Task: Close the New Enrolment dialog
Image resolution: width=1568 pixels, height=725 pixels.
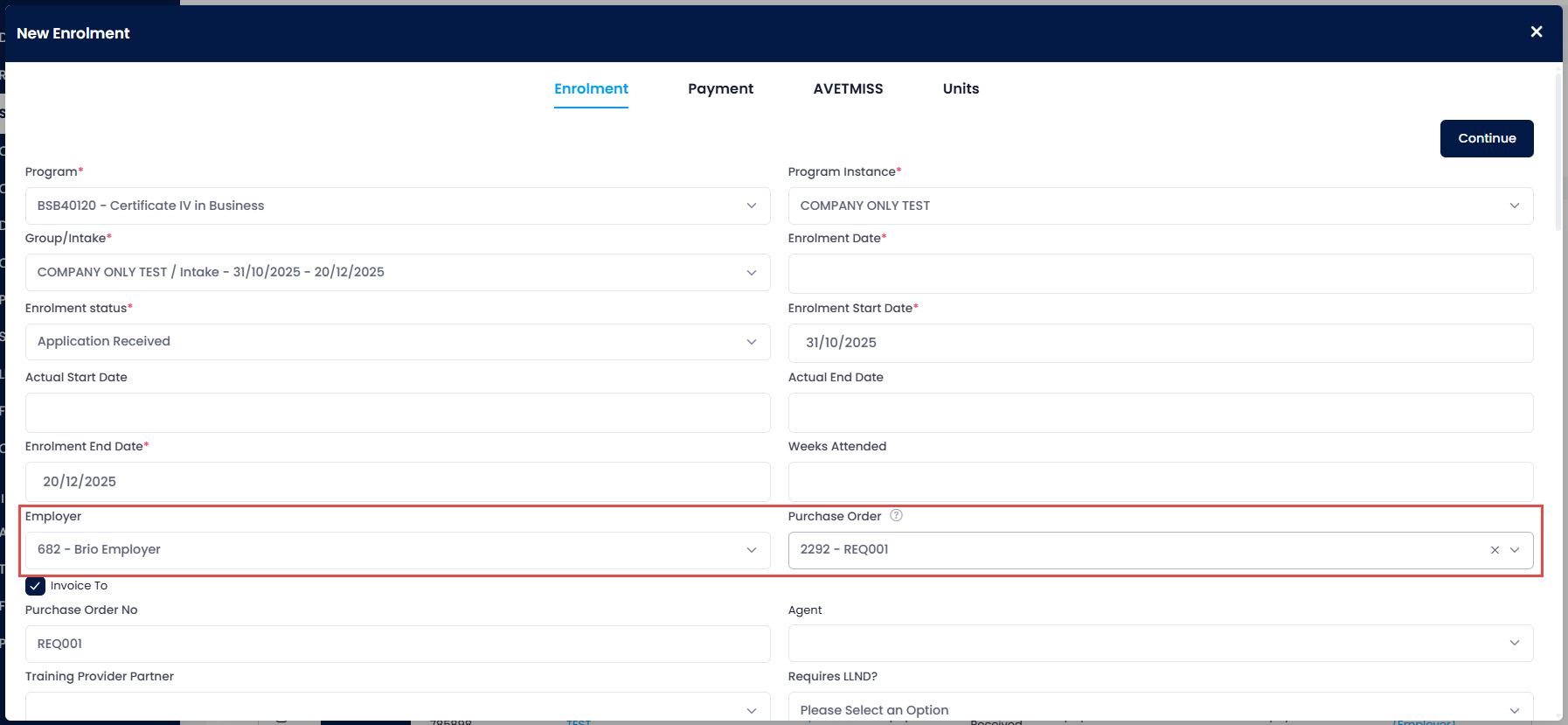Action: coord(1536,31)
